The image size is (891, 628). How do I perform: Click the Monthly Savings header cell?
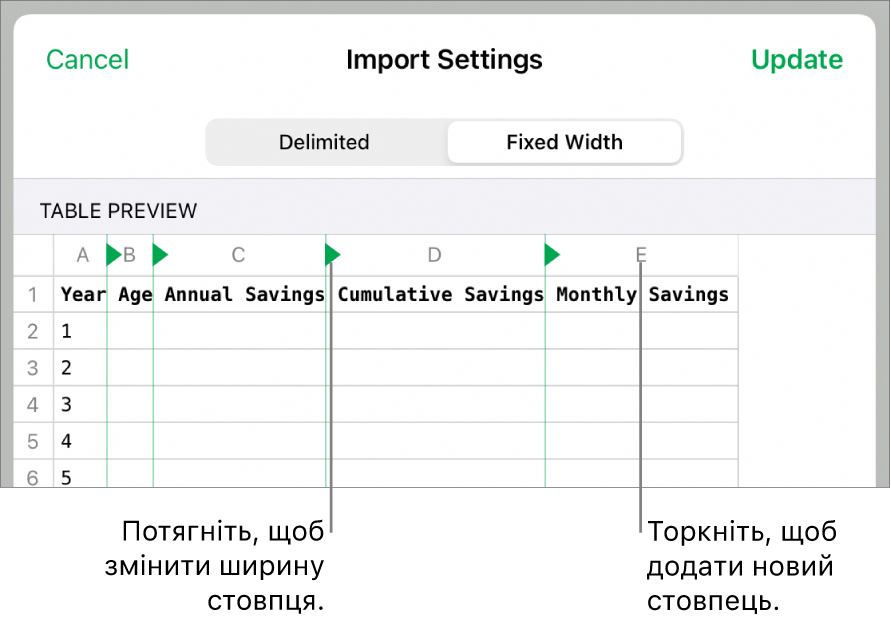click(642, 294)
